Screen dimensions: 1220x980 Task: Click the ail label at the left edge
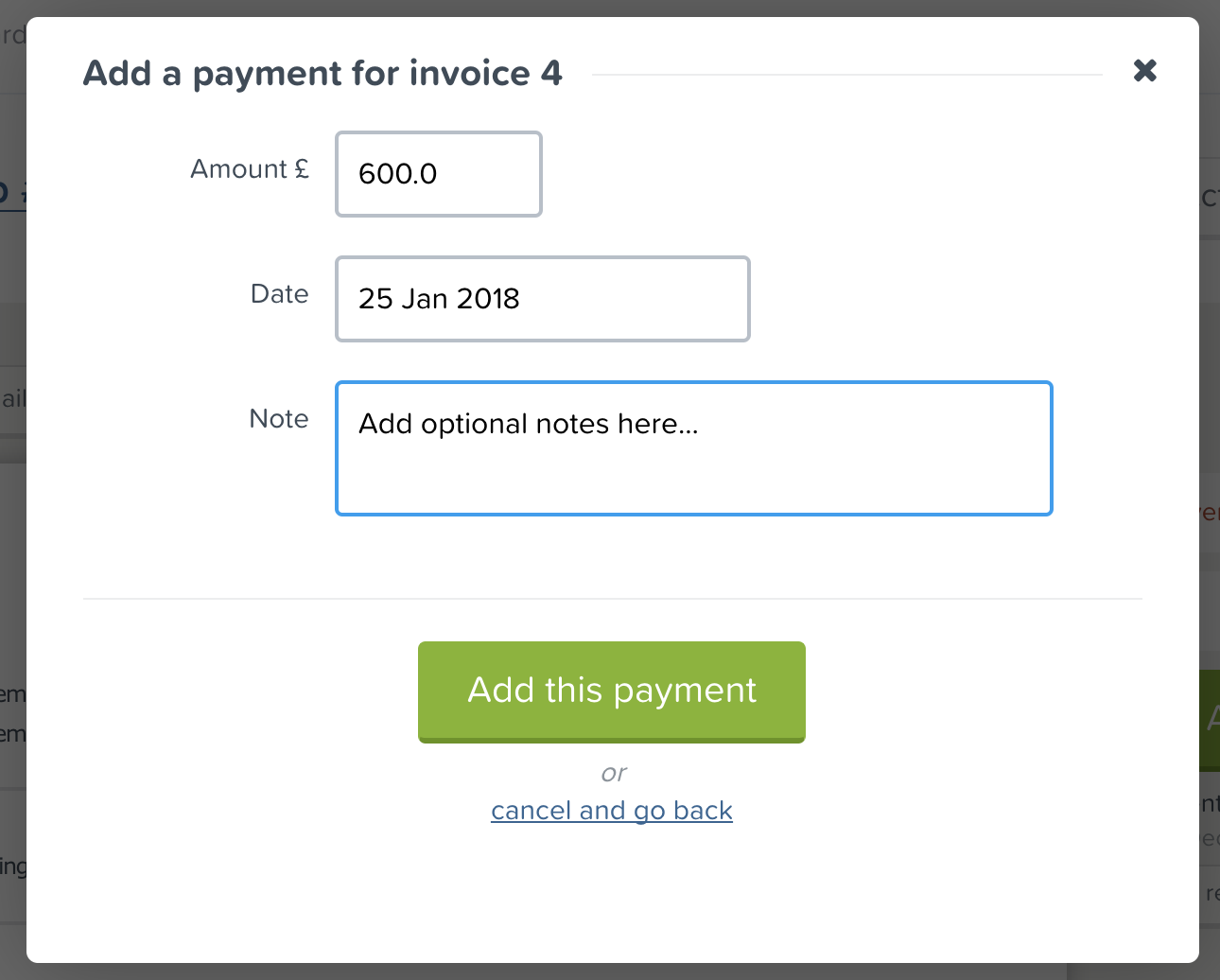coord(11,399)
